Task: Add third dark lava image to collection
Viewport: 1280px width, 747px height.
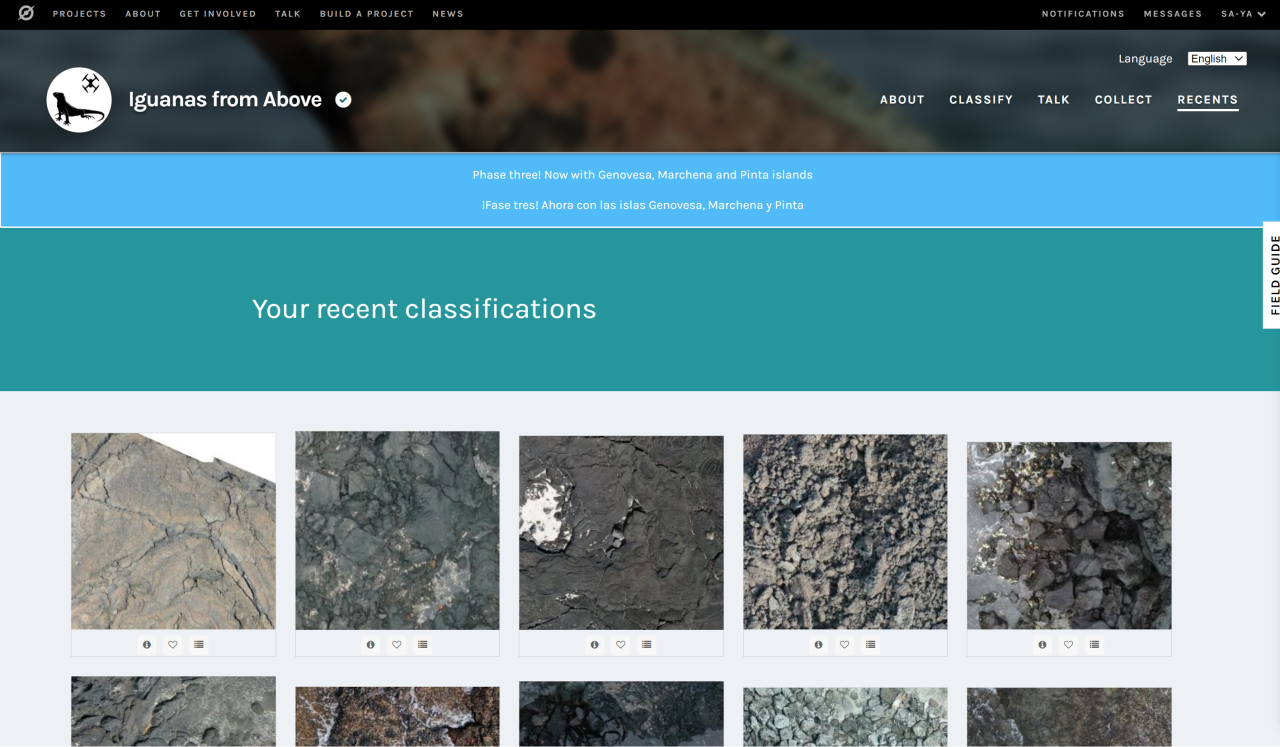Action: pyautogui.click(x=647, y=645)
